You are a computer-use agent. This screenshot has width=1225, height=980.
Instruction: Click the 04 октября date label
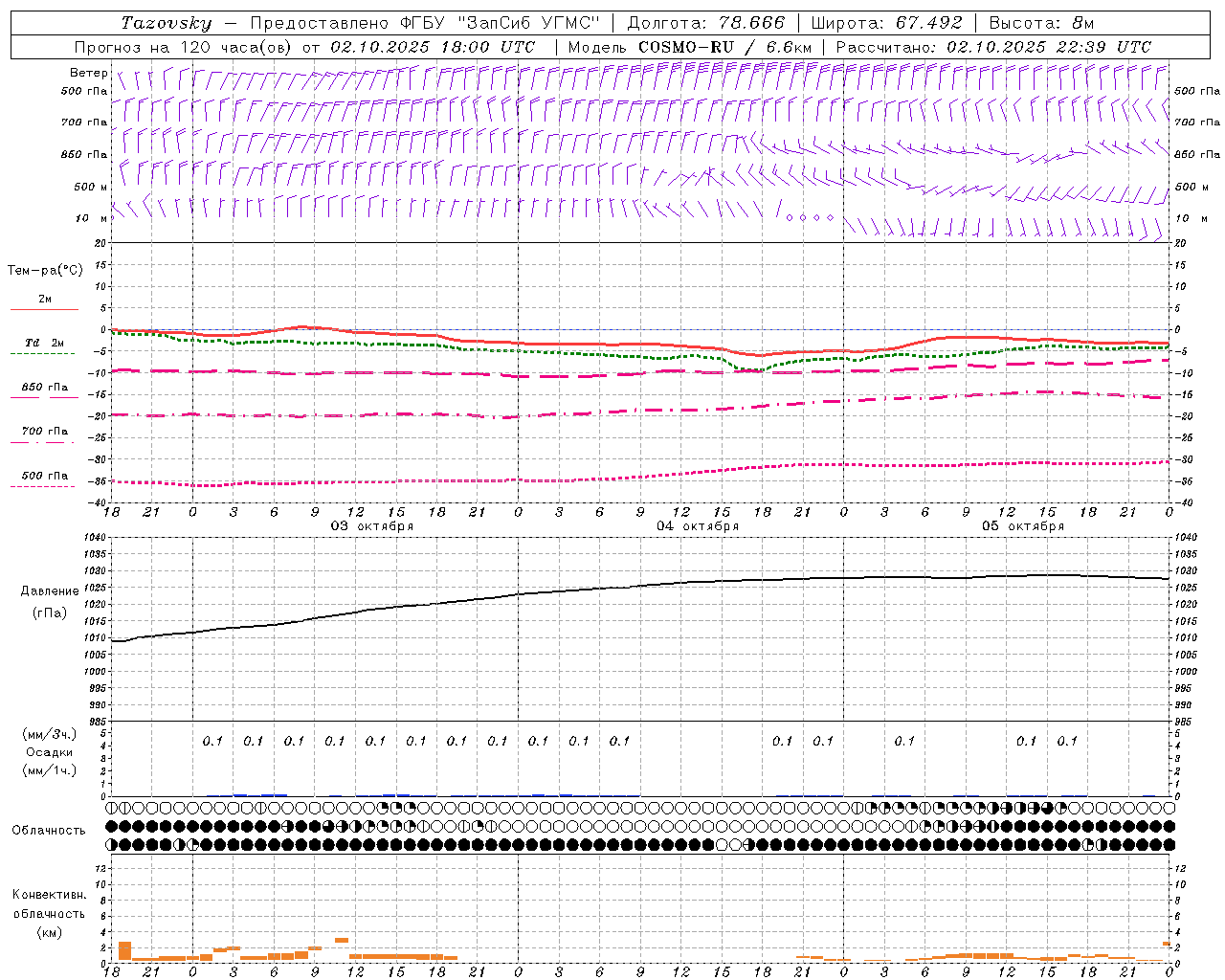pos(698,526)
